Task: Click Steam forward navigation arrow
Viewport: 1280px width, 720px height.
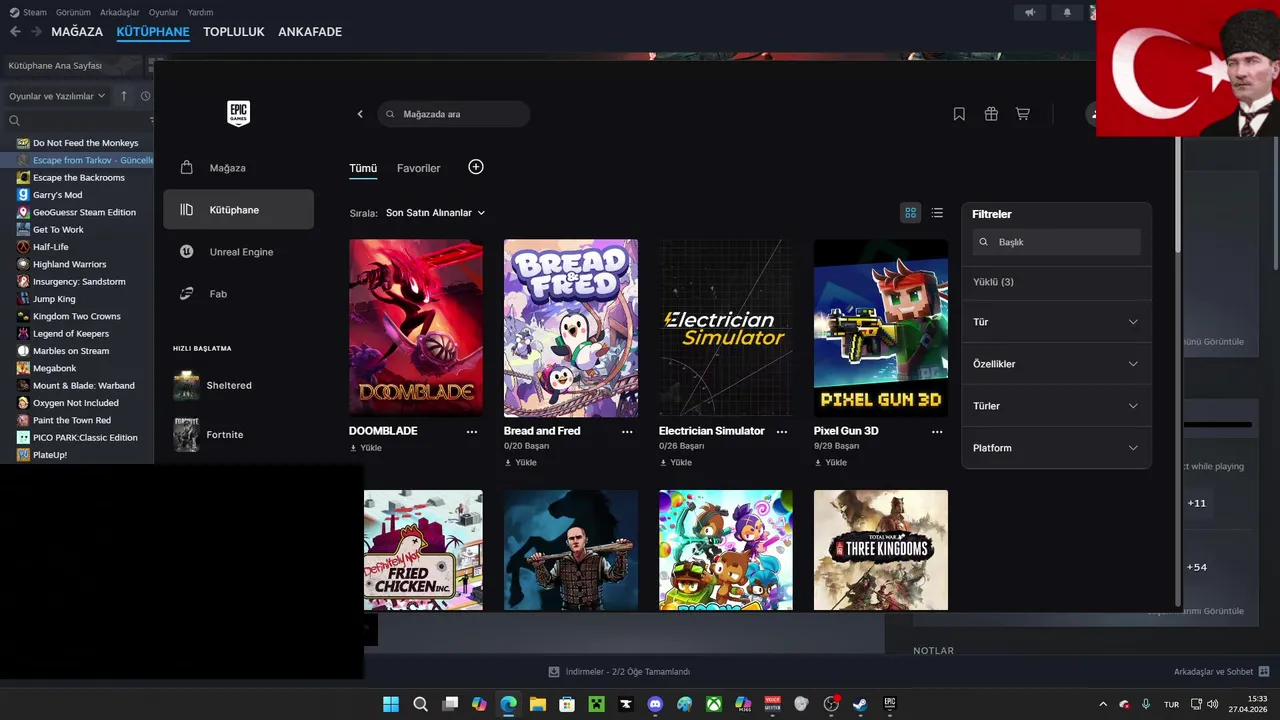Action: pos(36,32)
